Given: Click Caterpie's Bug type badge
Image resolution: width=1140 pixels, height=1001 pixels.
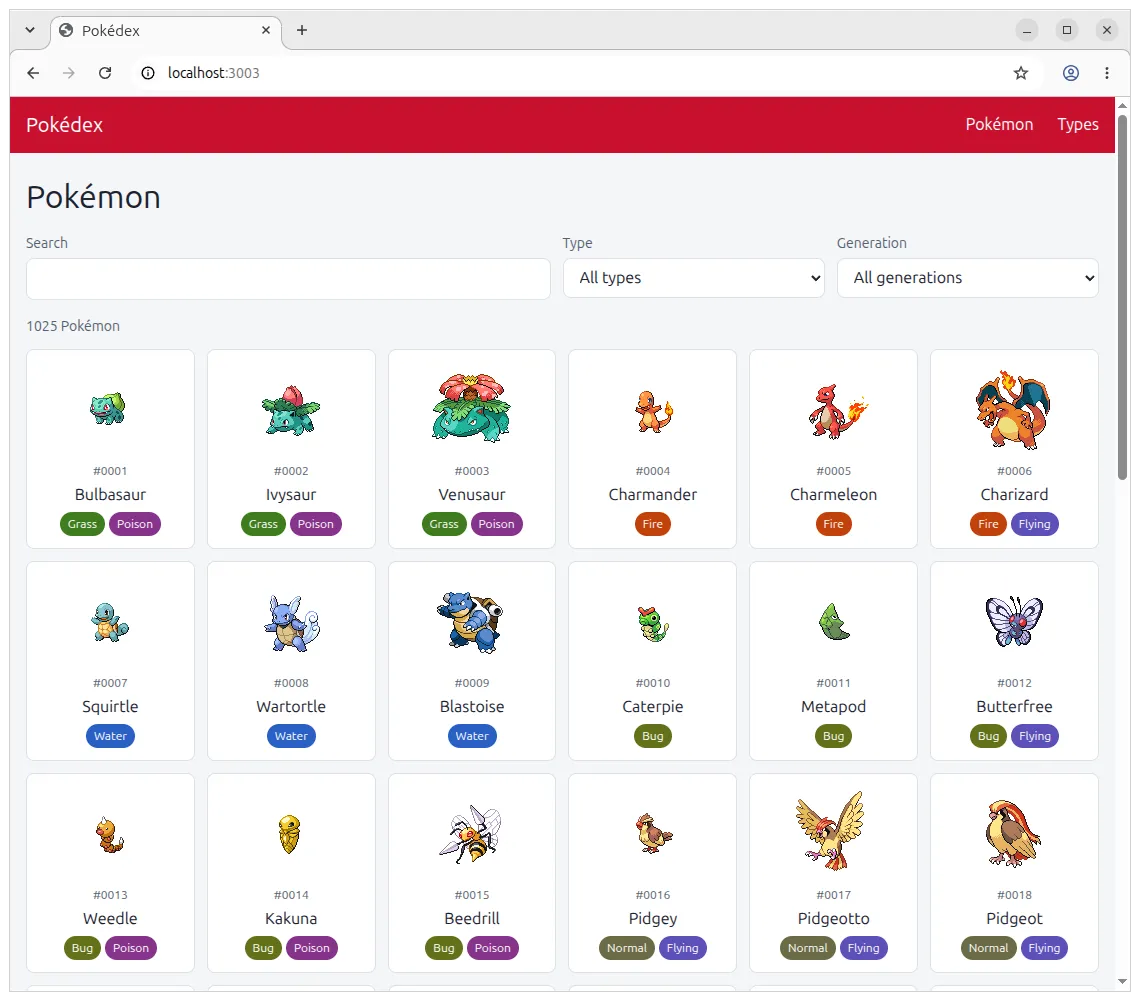Looking at the screenshot, I should [x=652, y=736].
